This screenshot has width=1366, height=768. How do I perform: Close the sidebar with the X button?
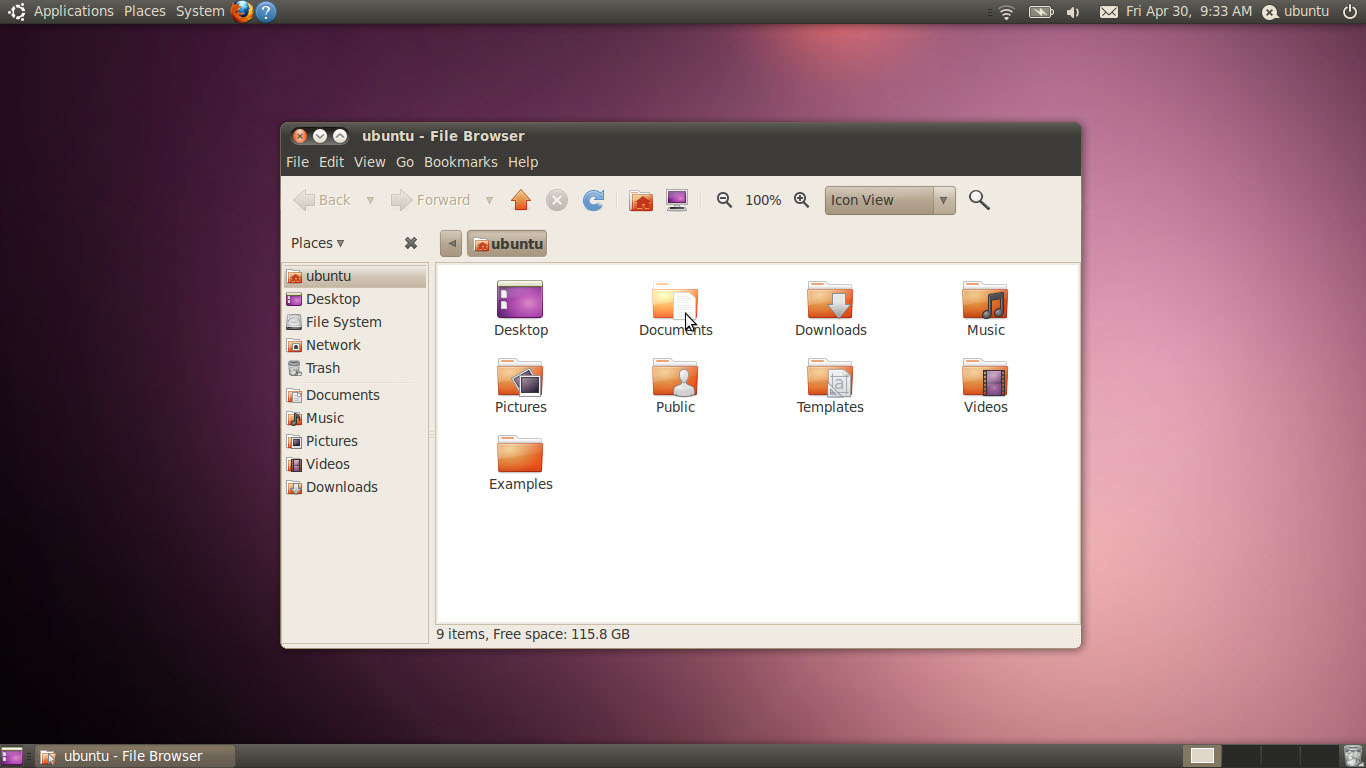(x=410, y=243)
